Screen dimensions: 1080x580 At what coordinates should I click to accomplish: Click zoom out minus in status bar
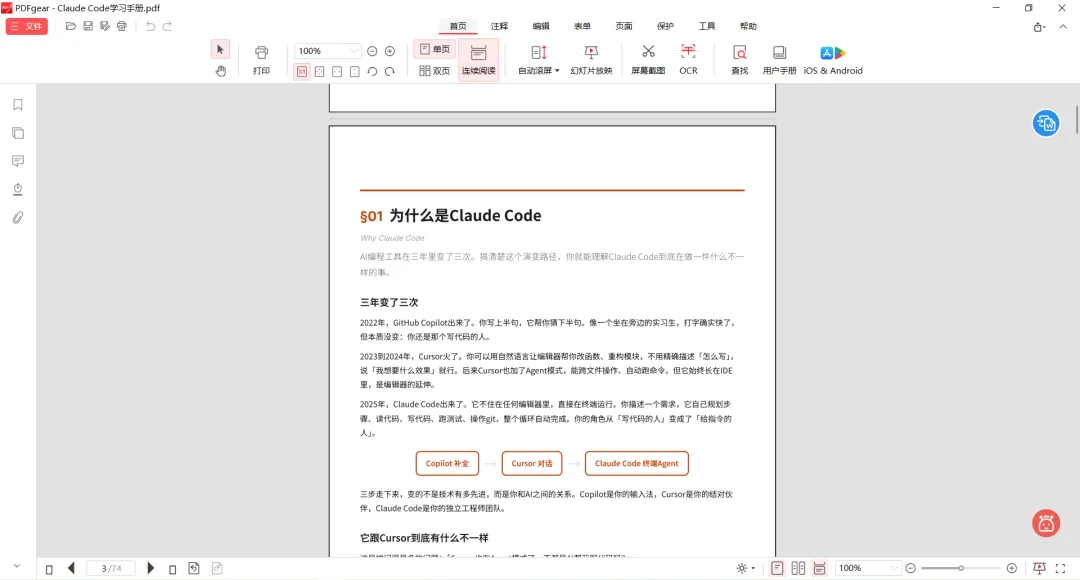[x=911, y=568]
